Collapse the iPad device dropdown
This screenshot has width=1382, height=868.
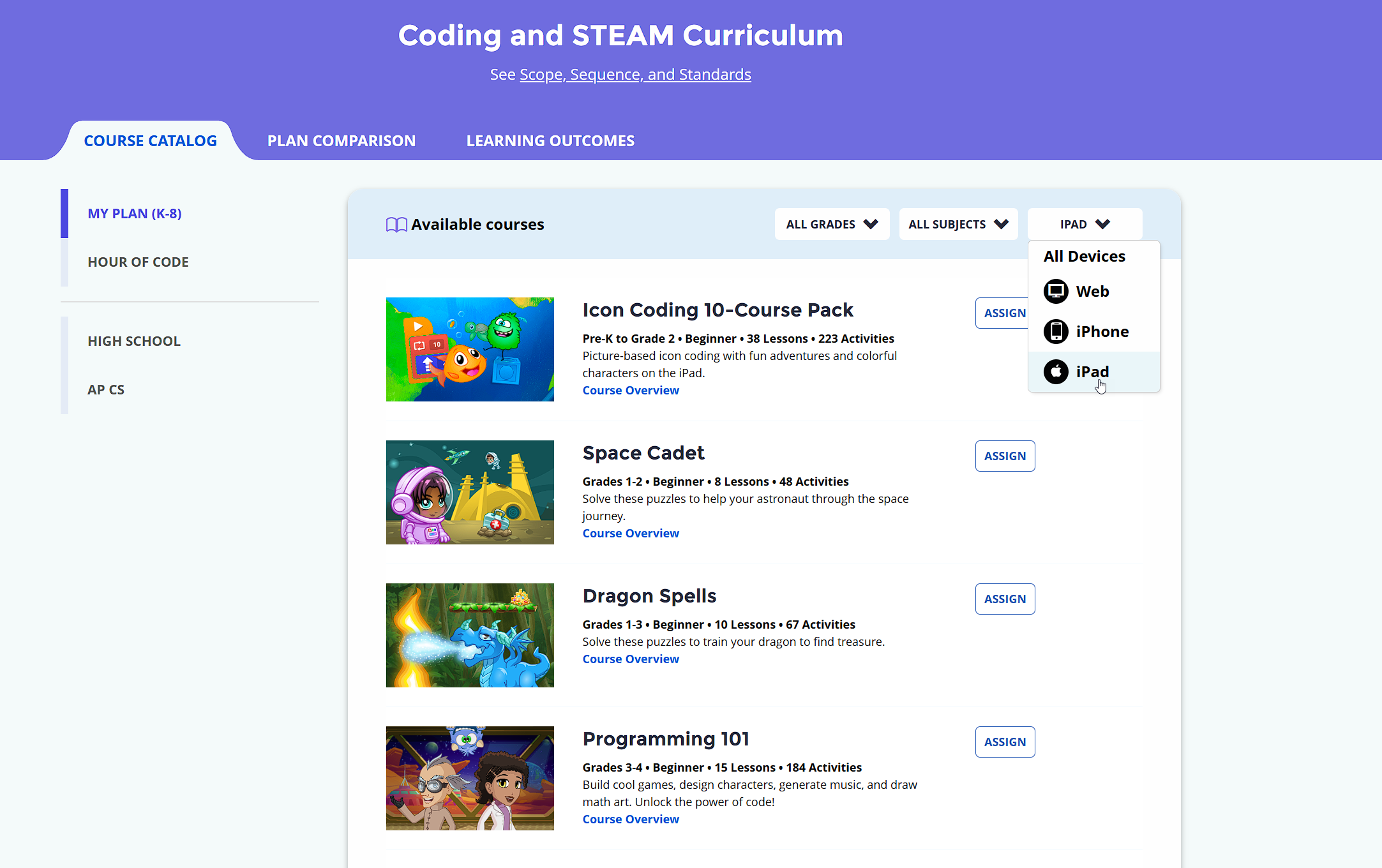(1085, 225)
